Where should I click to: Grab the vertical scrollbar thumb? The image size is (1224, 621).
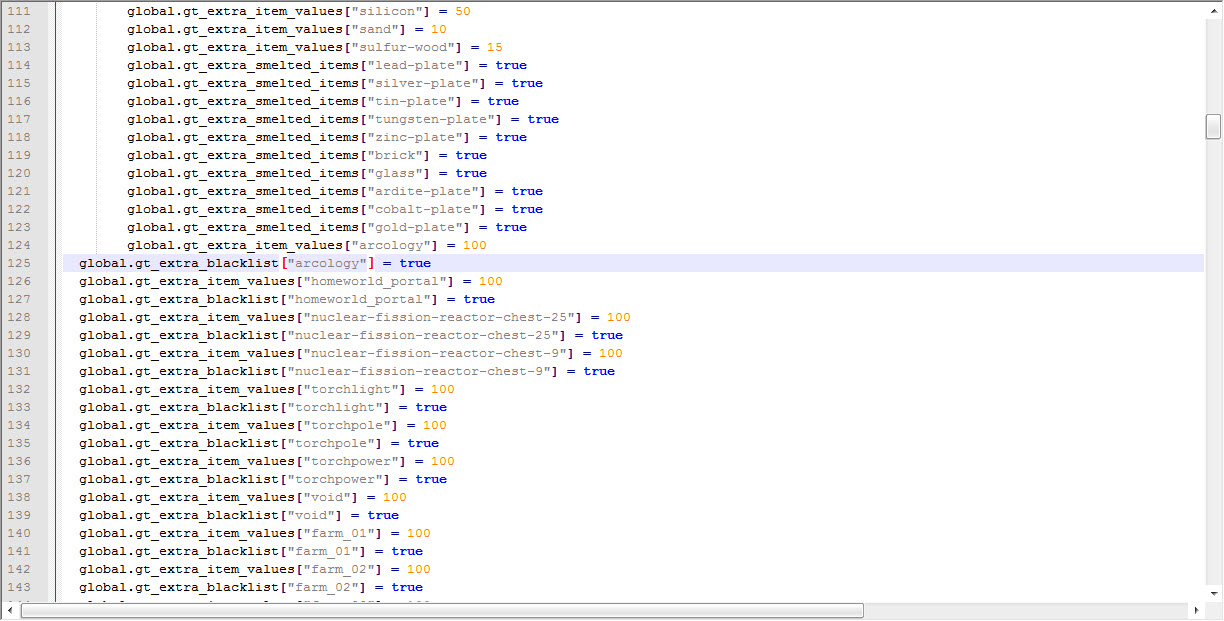(x=1213, y=126)
